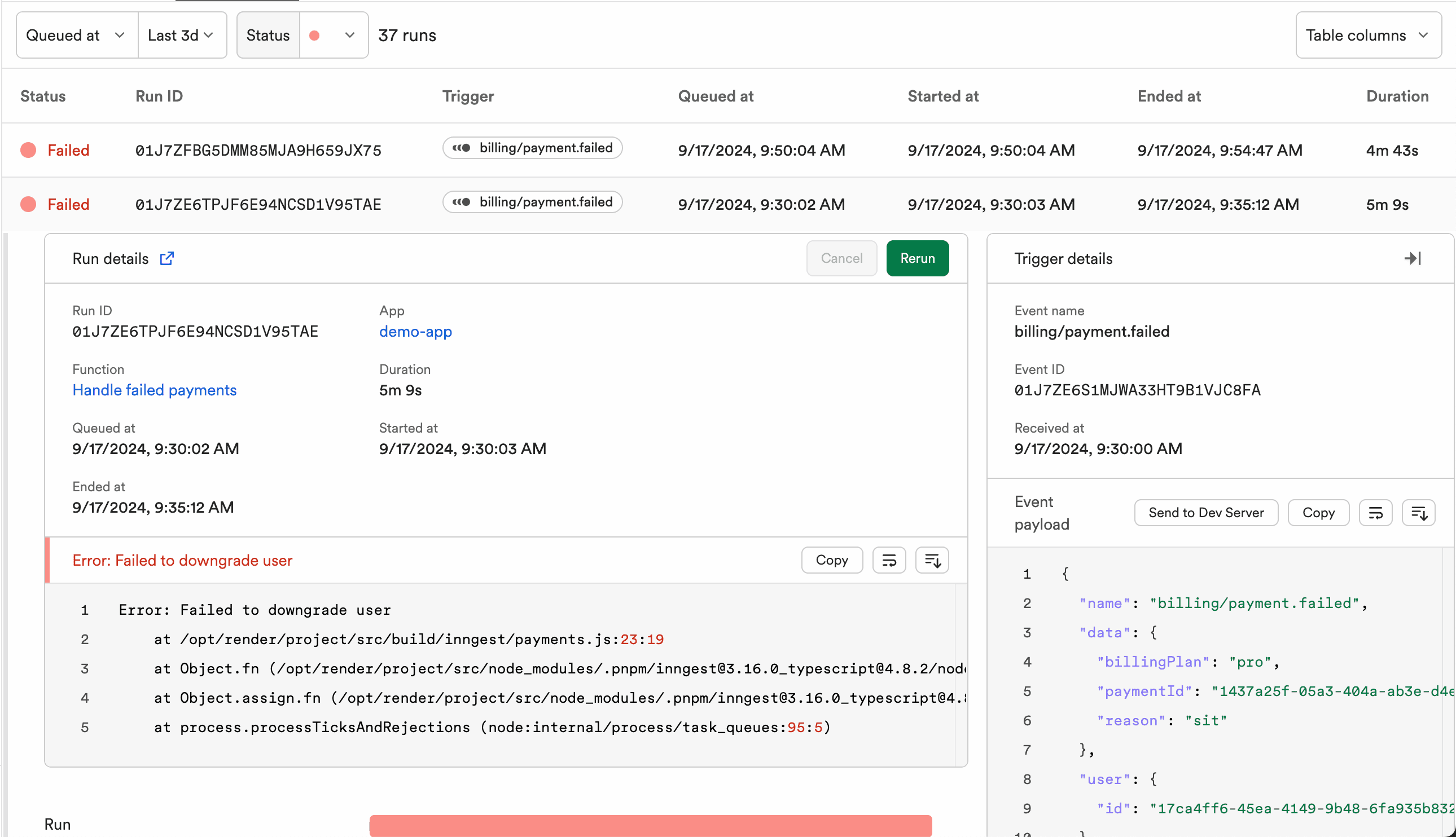Click the Run ID column header to sort
Screen dimensions: 1456x837
coord(159,96)
